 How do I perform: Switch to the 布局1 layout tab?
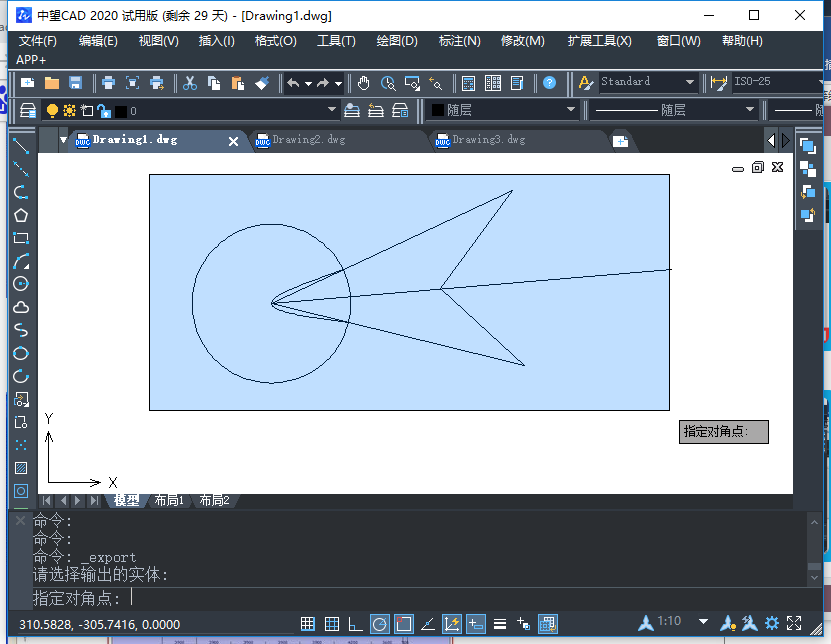pyautogui.click(x=169, y=500)
